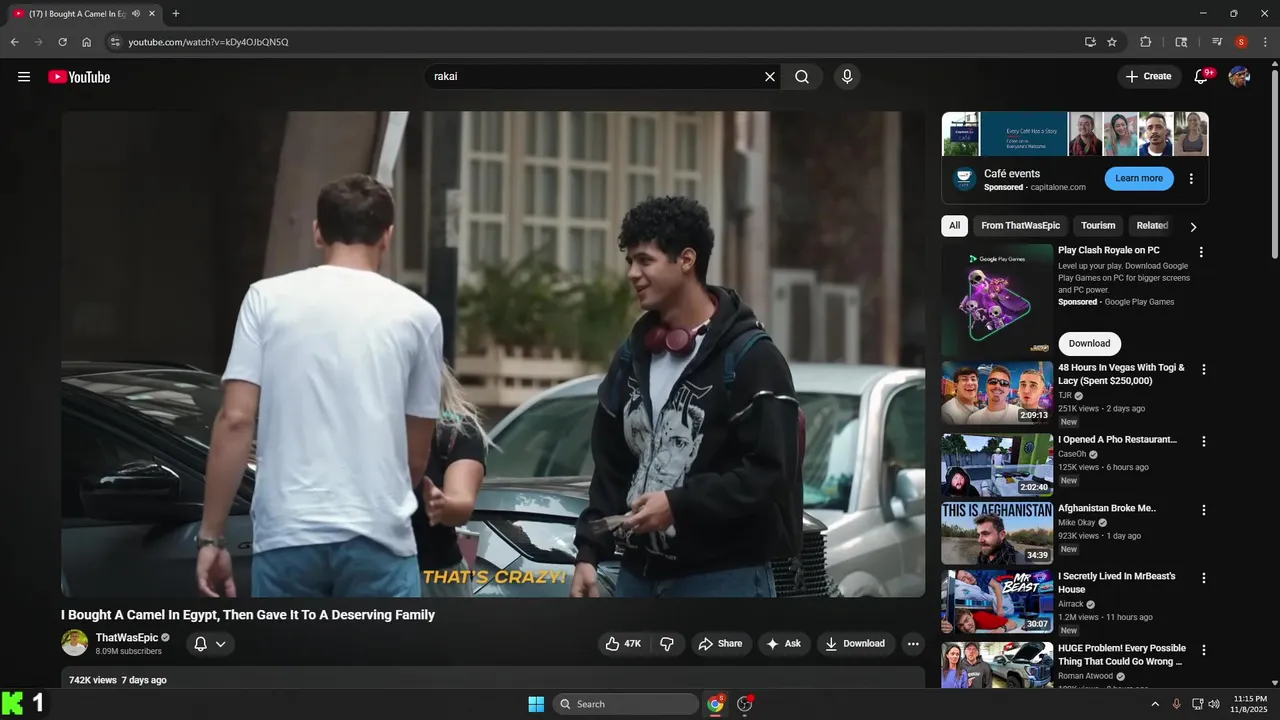Open the ThatWasEpic channel avatar
Viewport: 1280px width, 720px height.
click(75, 643)
